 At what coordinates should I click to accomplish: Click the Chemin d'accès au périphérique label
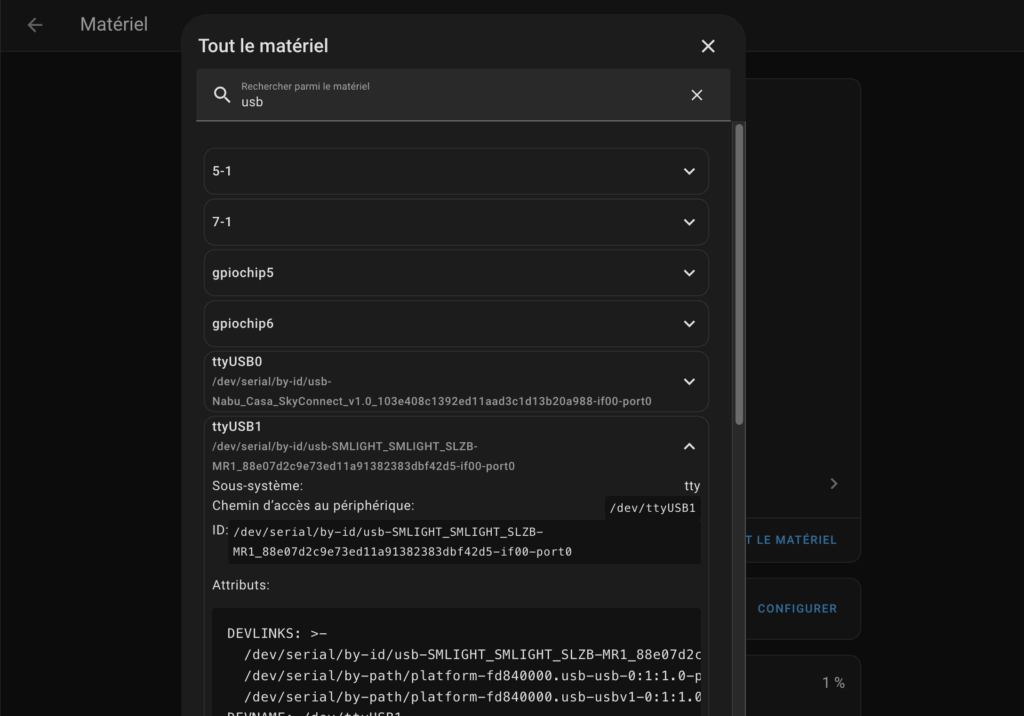[x=313, y=506]
